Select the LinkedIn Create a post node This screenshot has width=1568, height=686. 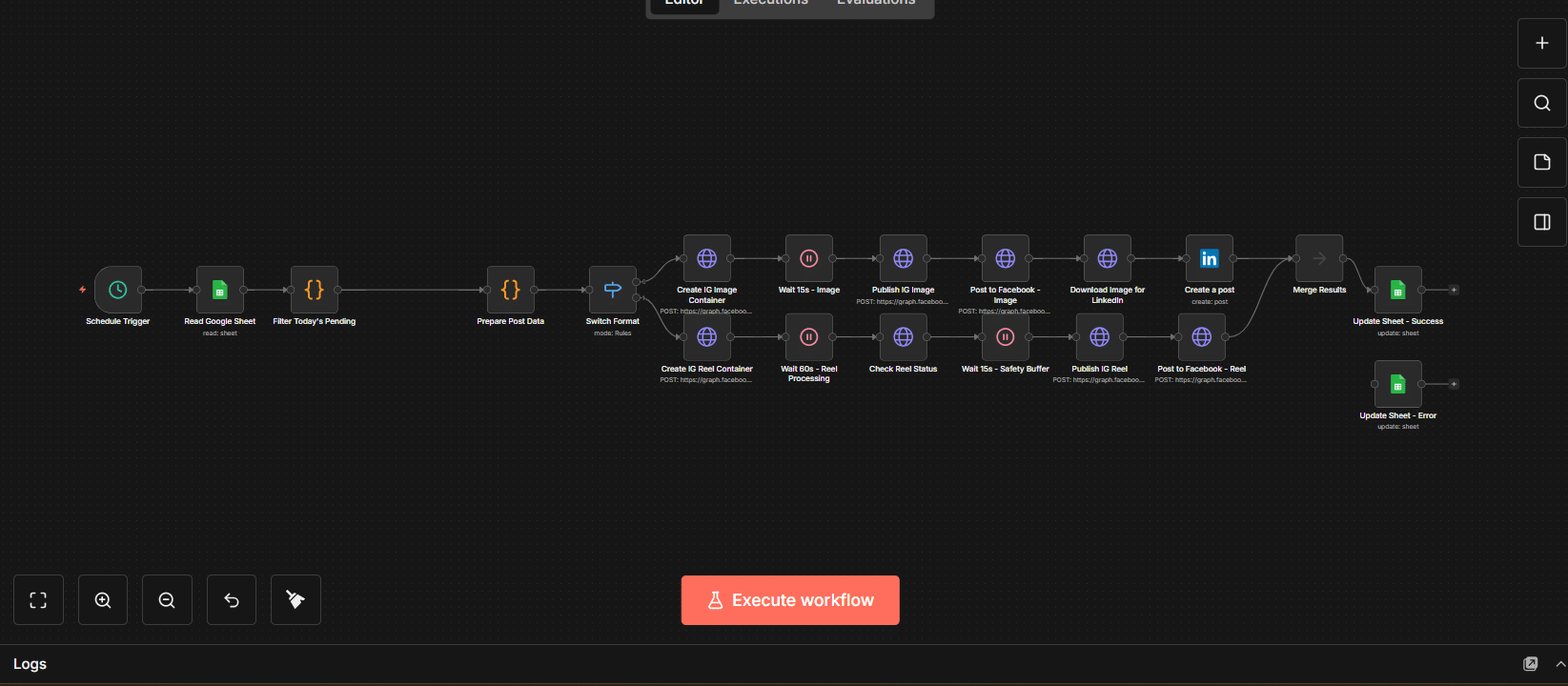[x=1210, y=258]
